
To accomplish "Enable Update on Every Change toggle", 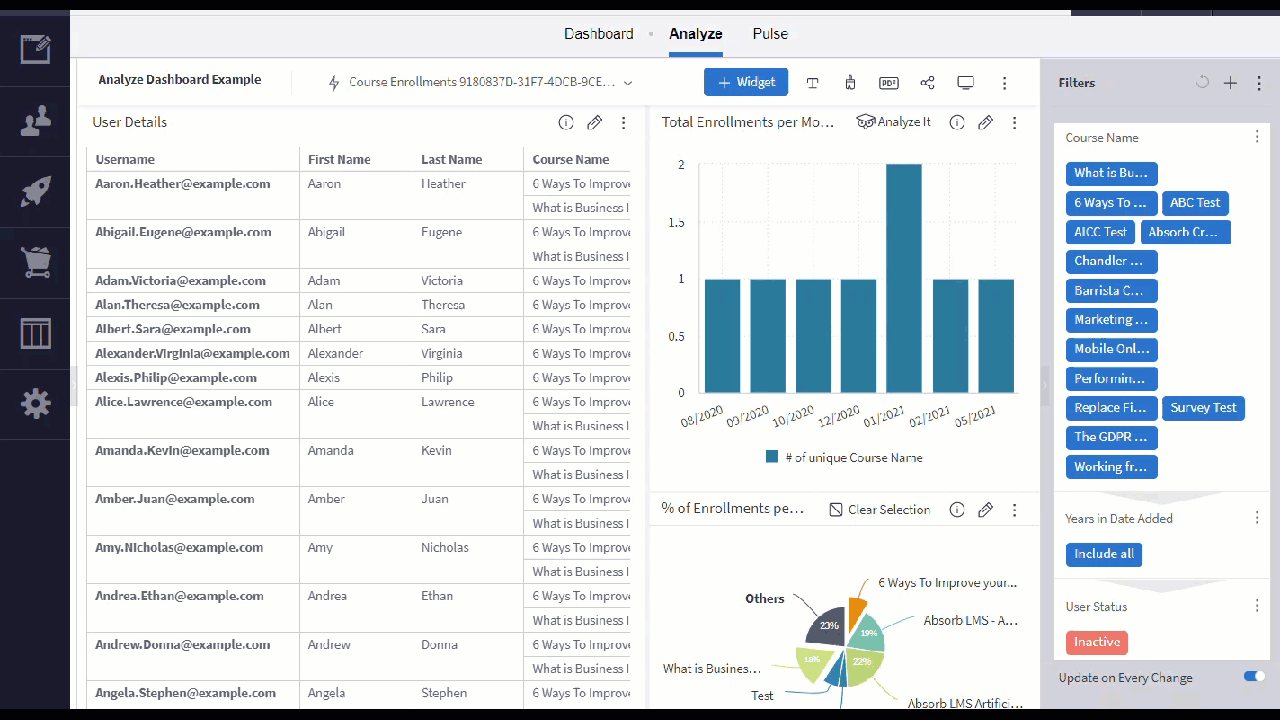I will [1253, 676].
